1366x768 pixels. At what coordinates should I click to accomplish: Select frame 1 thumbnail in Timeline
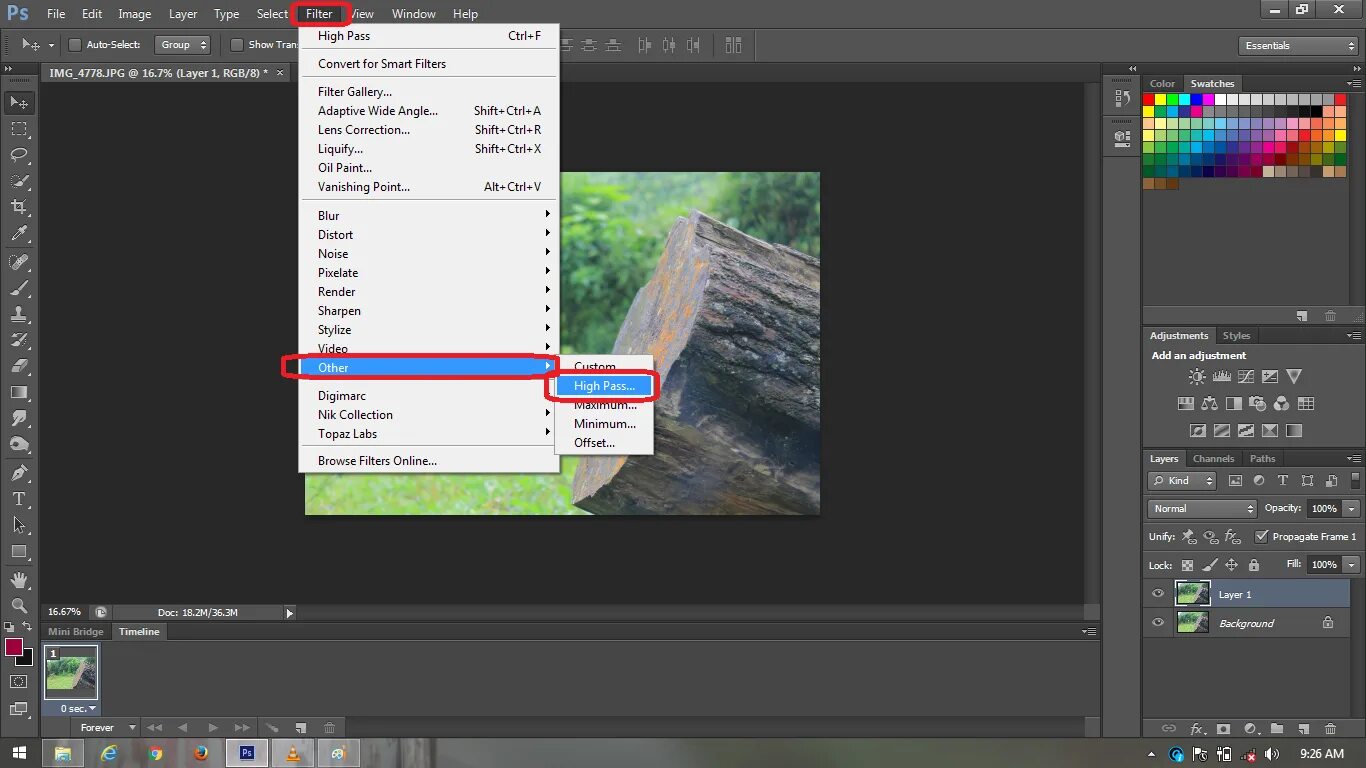click(x=71, y=672)
